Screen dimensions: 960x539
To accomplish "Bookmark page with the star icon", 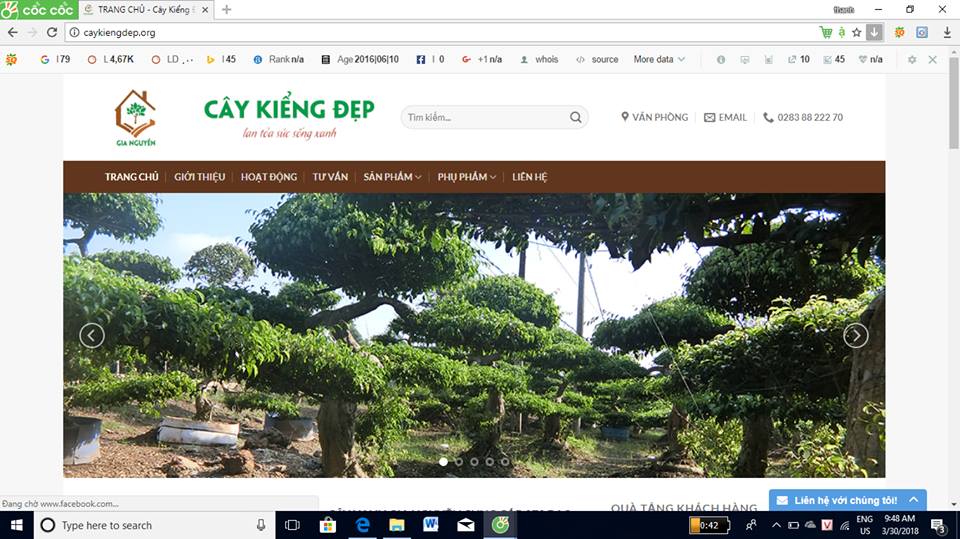I will (x=857, y=32).
